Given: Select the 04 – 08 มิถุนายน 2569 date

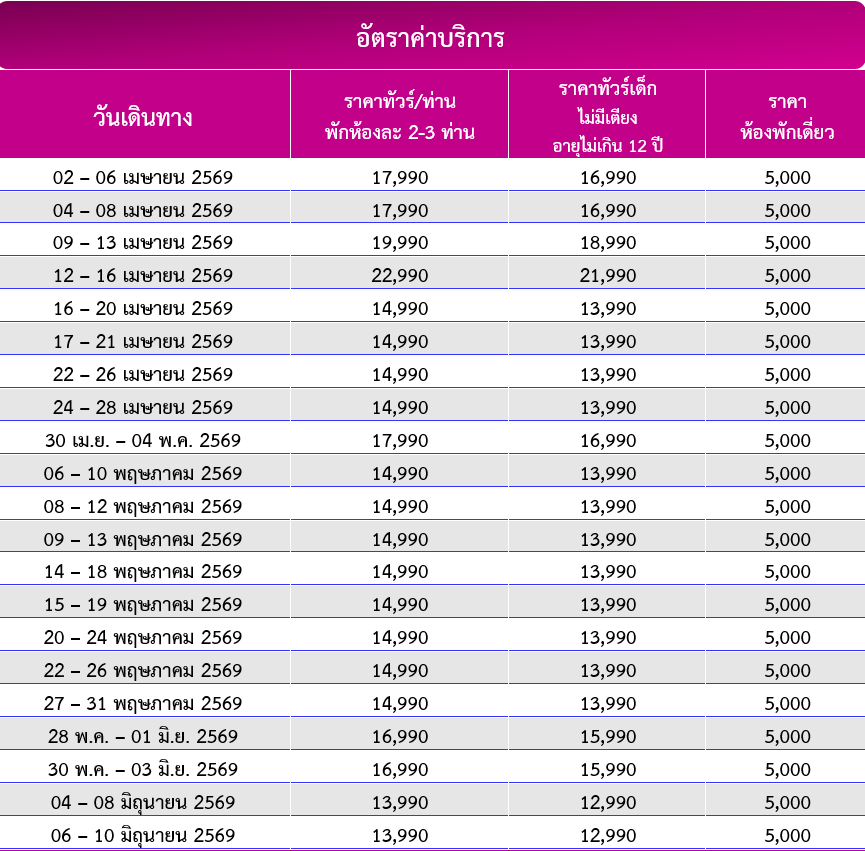Looking at the screenshot, I should pyautogui.click(x=143, y=803).
